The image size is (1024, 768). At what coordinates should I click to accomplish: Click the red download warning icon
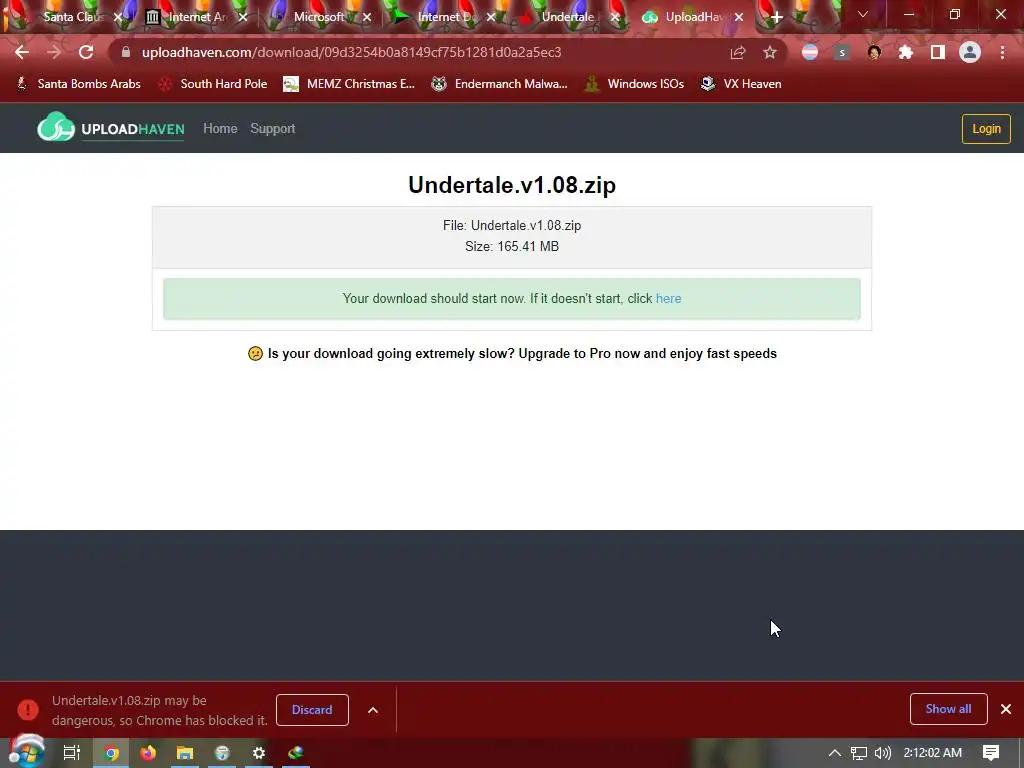point(28,709)
